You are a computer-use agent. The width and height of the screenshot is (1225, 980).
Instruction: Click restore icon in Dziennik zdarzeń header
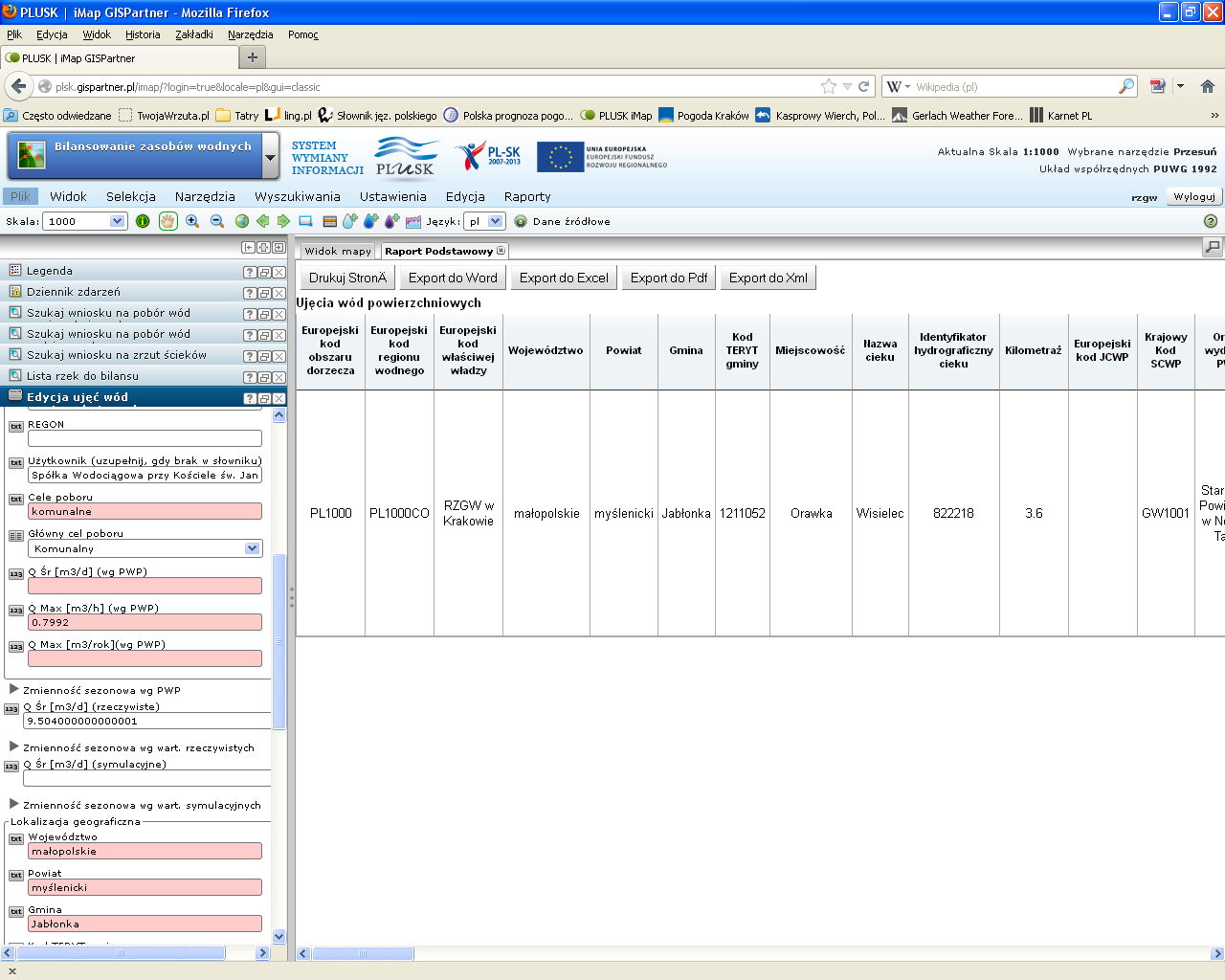coord(264,293)
